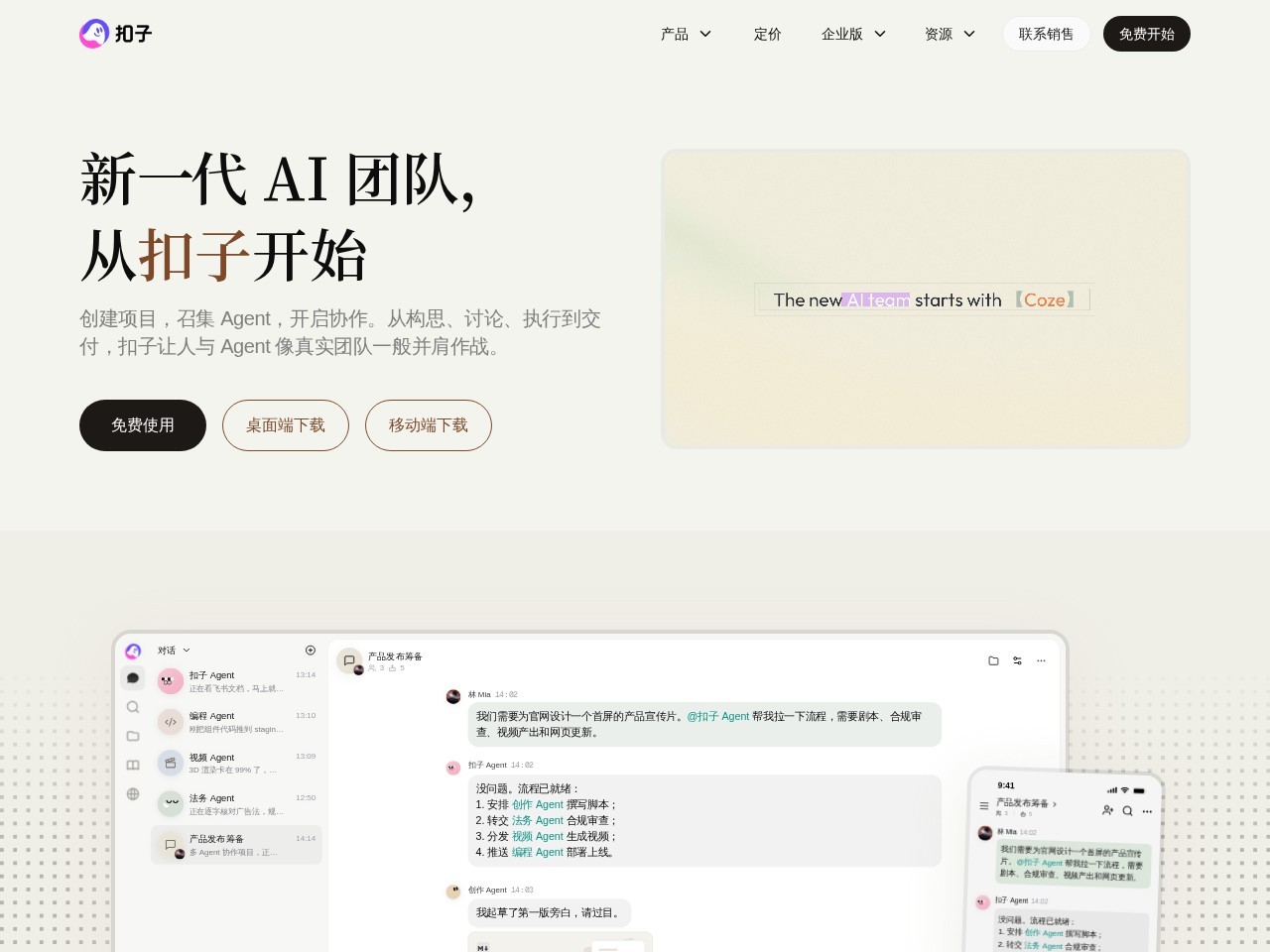The width and height of the screenshot is (1270, 952).
Task: Click the three-dot more icon in chat header
Action: point(1041,660)
